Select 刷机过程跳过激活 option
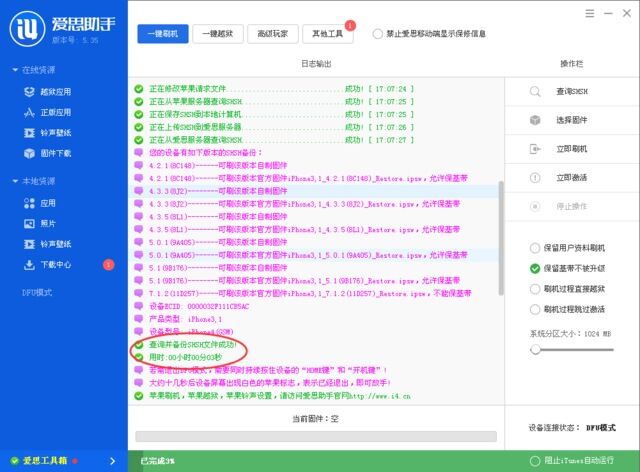 point(535,309)
